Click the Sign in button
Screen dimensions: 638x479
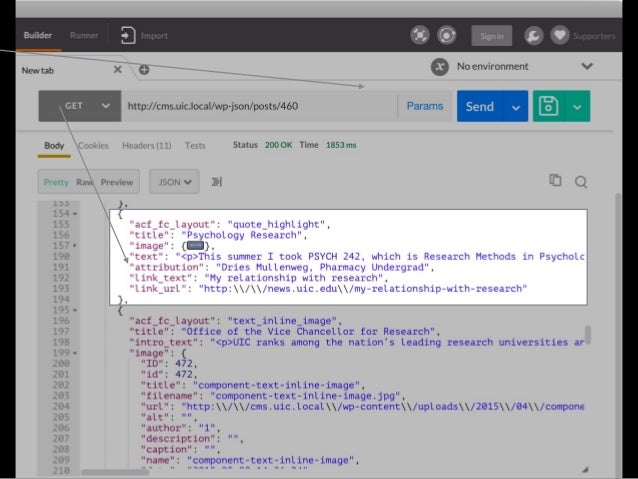(x=492, y=36)
